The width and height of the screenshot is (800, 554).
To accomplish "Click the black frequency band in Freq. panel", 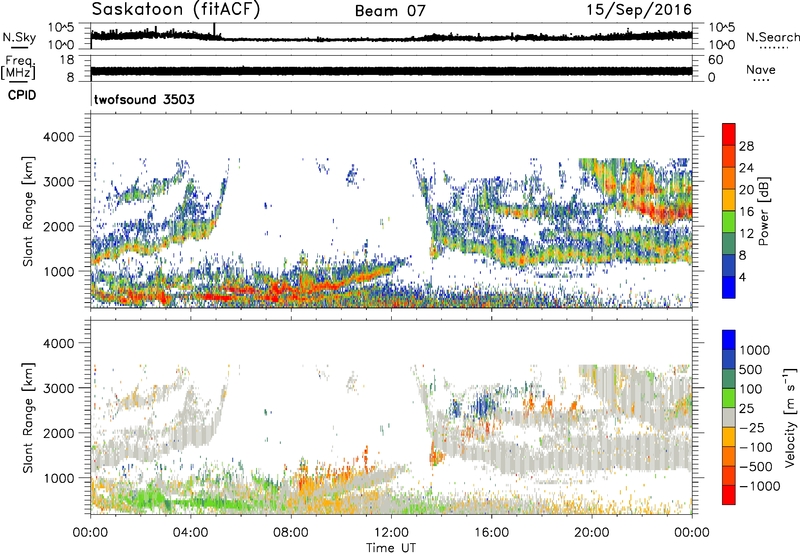I will point(391,71).
